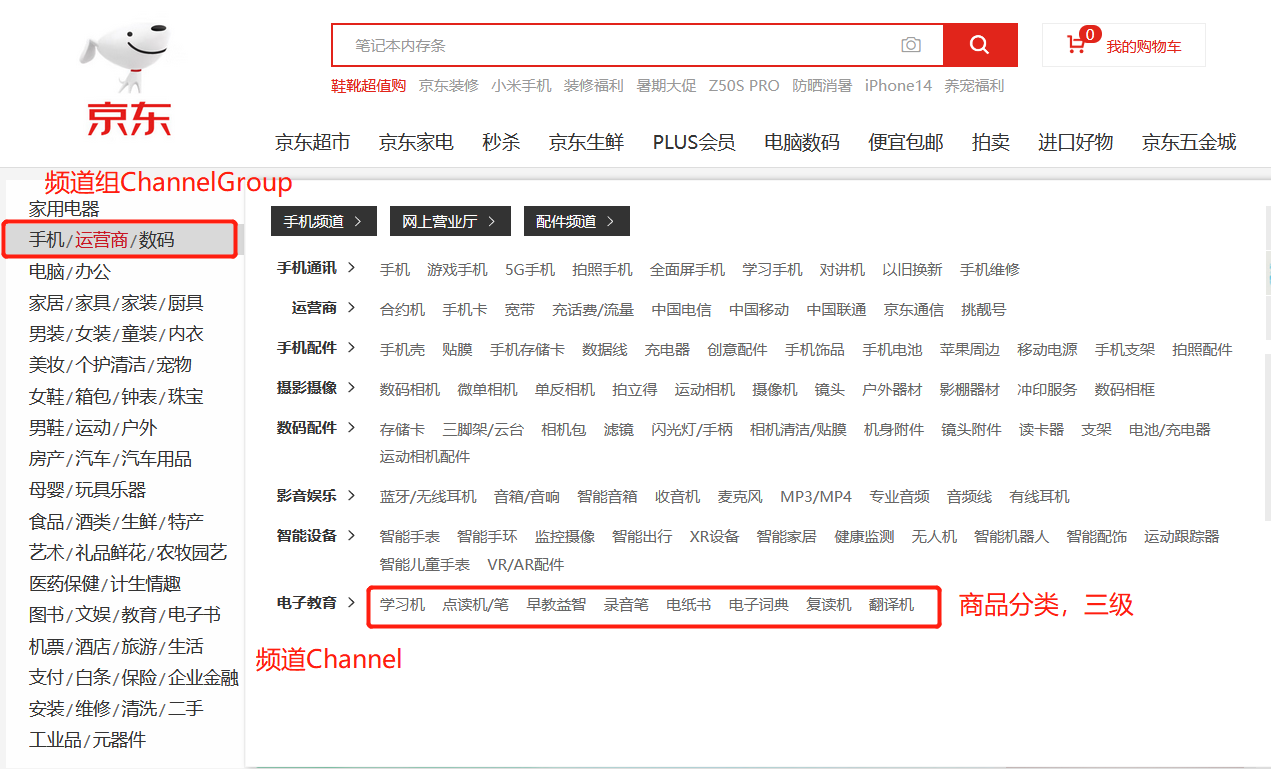Screen dimensions: 1271x769
Task: Open 秒杀 in navigation bar
Action: coord(501,142)
